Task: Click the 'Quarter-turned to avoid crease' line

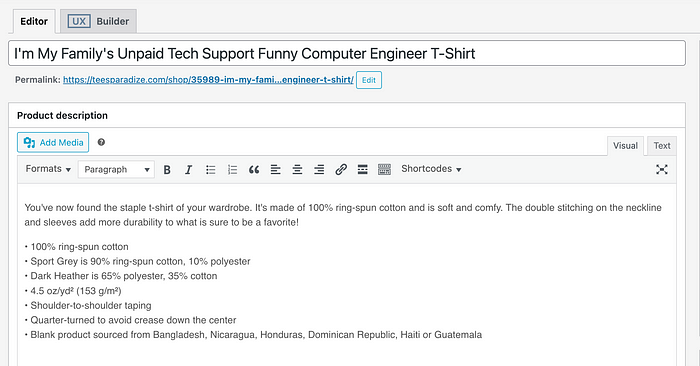Action: click(x=130, y=320)
